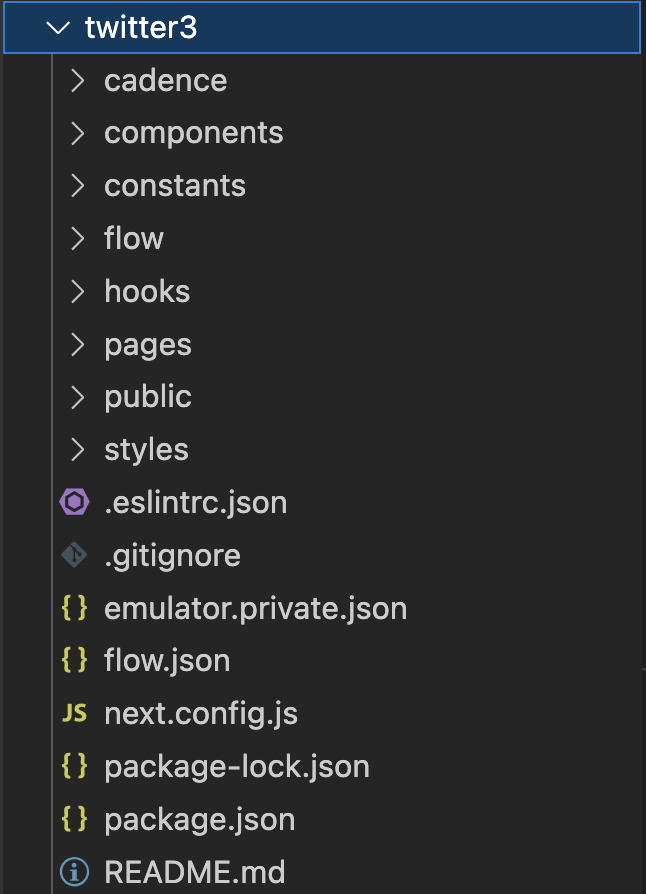Expand the cadence folder chevron
The width and height of the screenshot is (646, 894).
pos(78,80)
